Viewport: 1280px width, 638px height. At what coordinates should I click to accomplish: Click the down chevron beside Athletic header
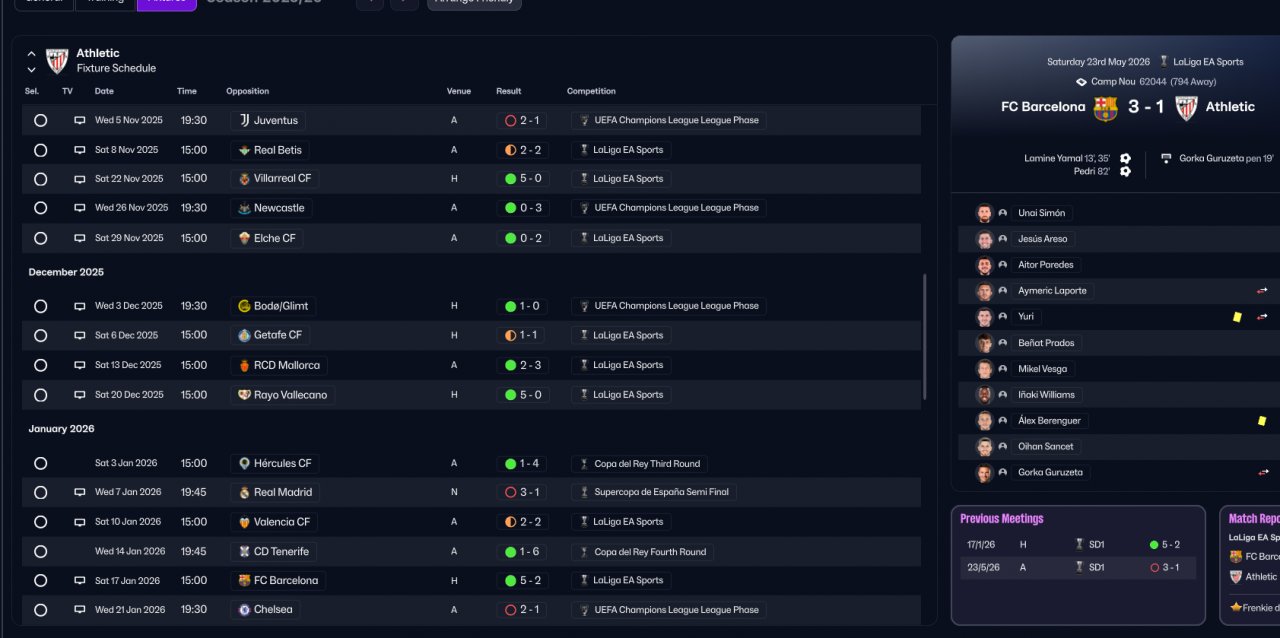[x=31, y=69]
